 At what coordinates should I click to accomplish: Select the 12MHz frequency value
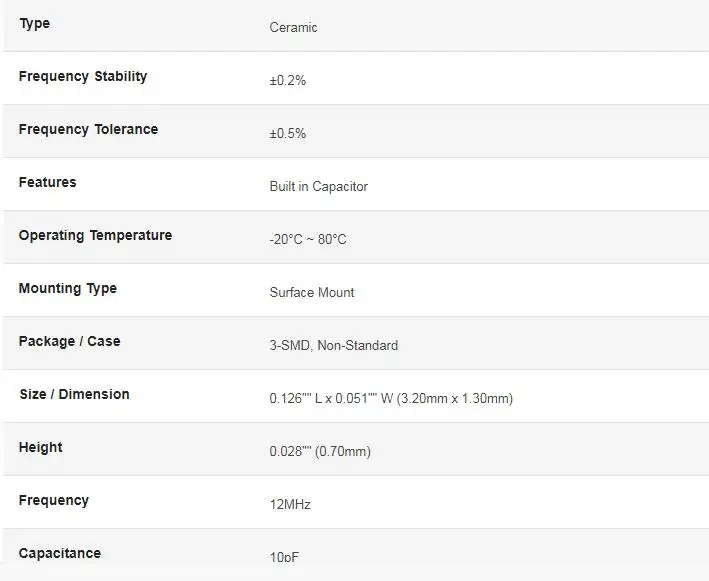(x=290, y=505)
